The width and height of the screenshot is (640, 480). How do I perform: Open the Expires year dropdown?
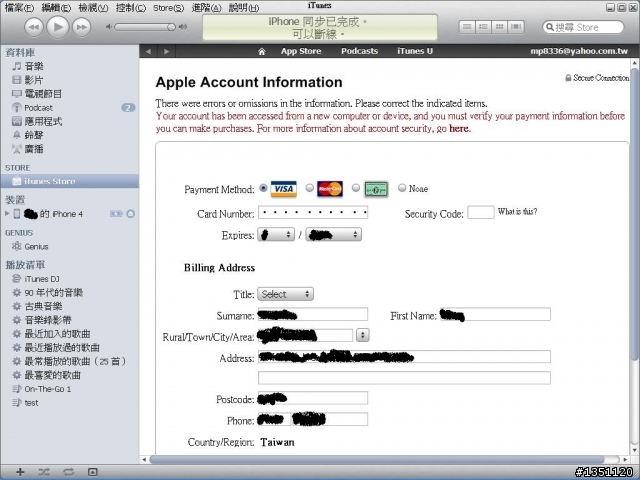(x=333, y=235)
